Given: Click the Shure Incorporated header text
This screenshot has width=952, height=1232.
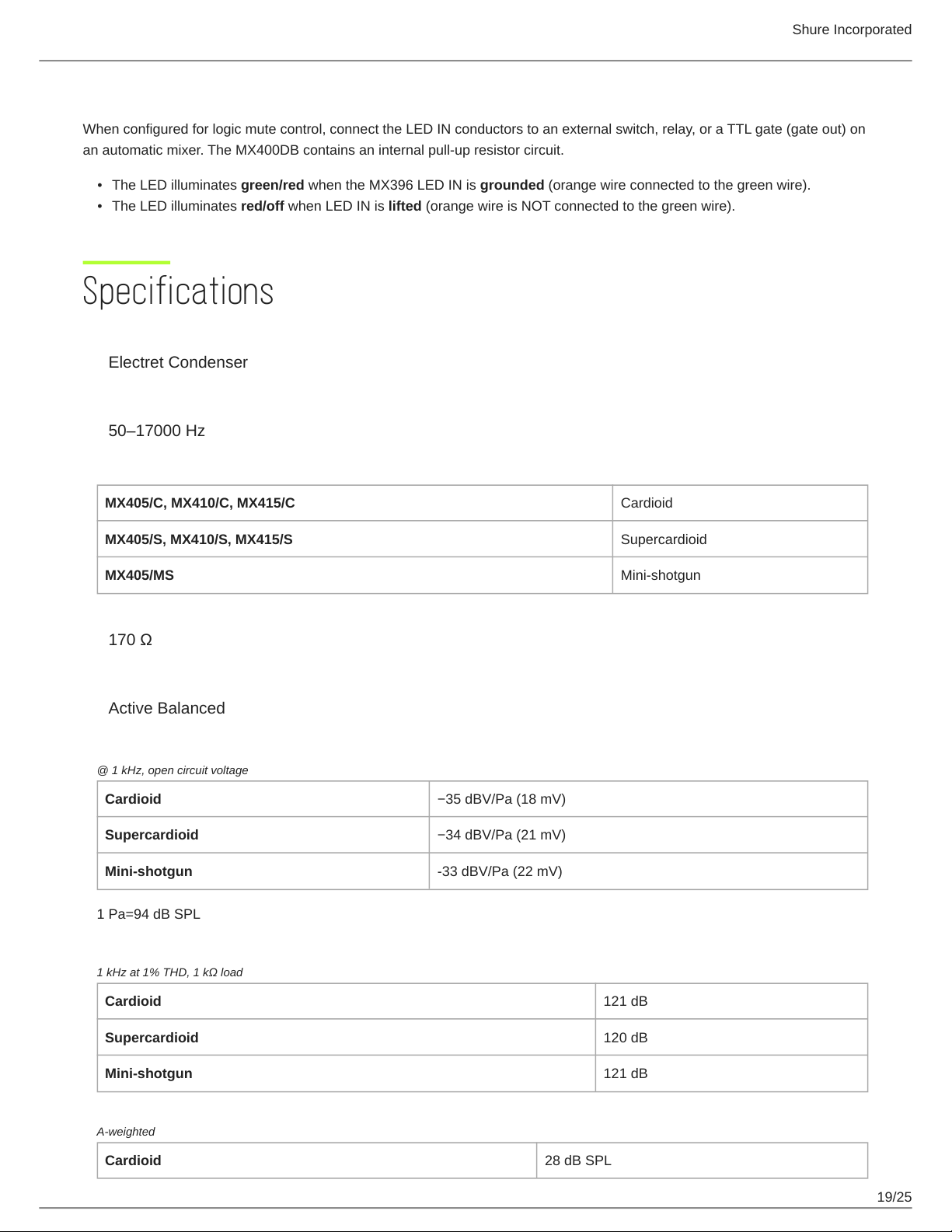Looking at the screenshot, I should pos(852,30).
